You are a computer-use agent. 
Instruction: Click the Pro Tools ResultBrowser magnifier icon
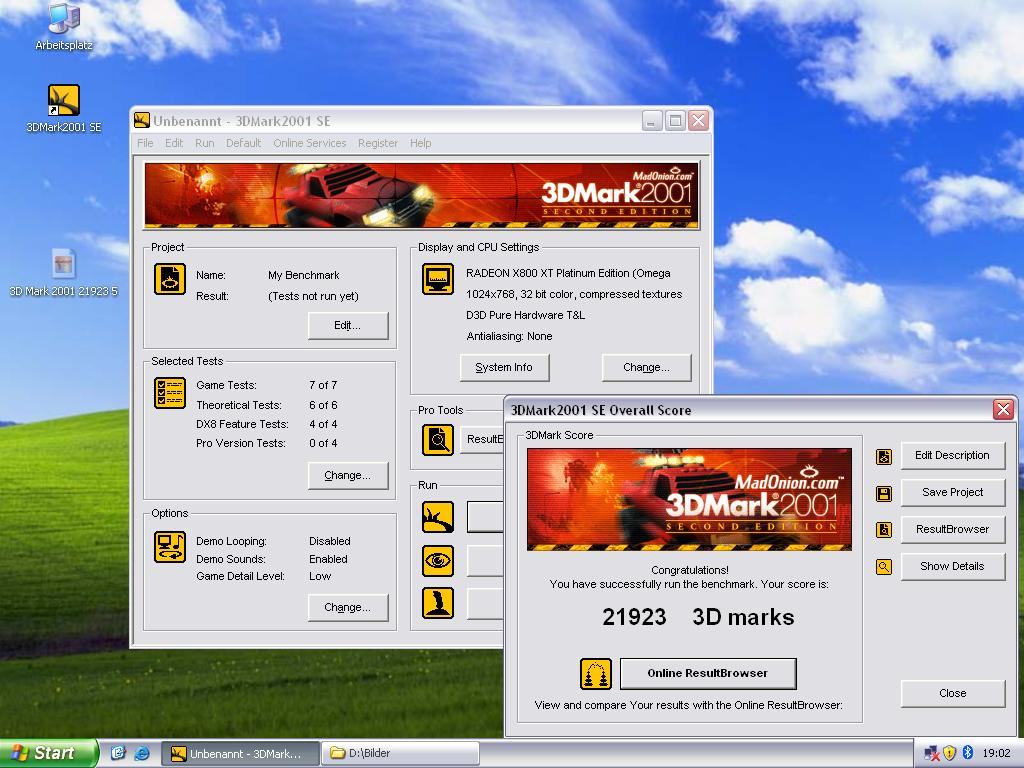point(438,440)
